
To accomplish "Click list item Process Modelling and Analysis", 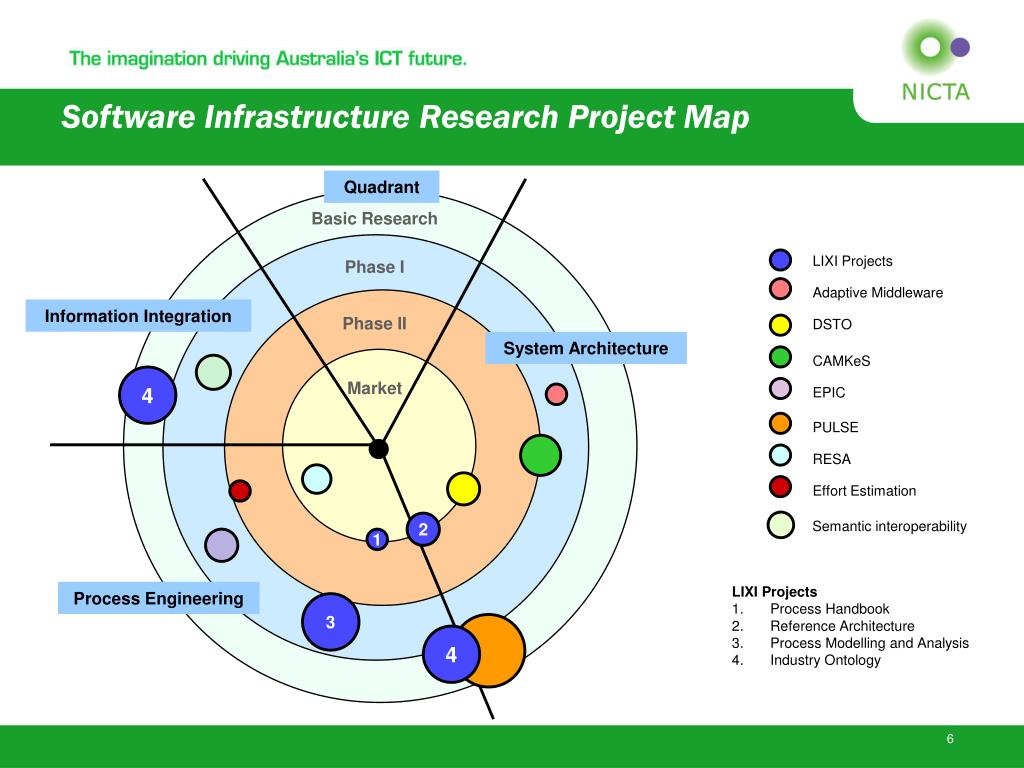I will coord(869,643).
